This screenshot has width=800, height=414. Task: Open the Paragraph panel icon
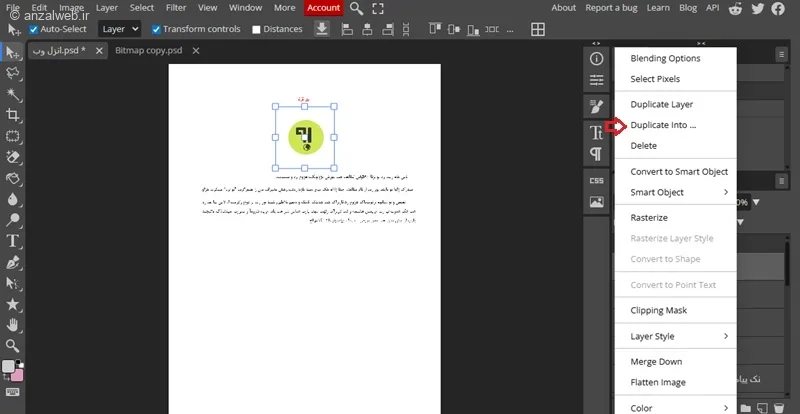[x=596, y=154]
